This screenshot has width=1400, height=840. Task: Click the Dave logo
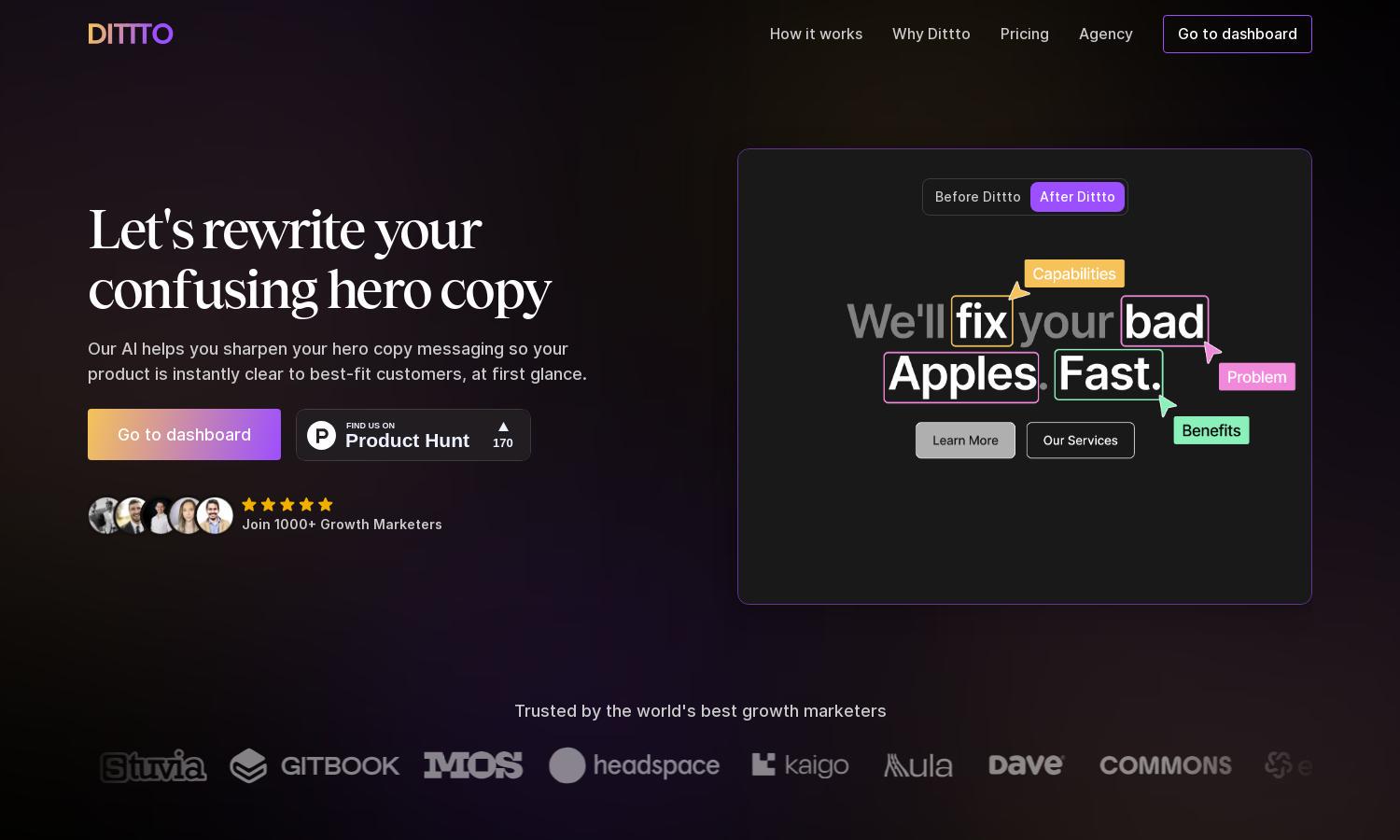pos(1027,765)
